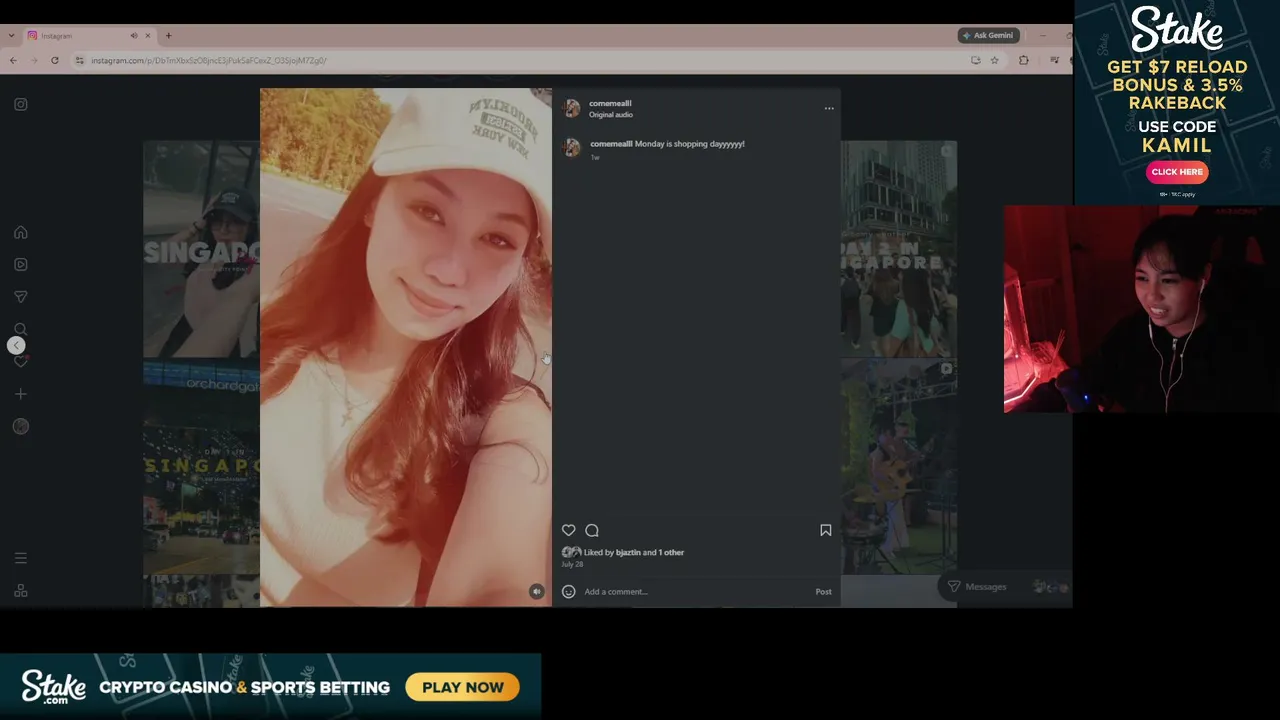Create a new post with plus icon
Screen dimensions: 1280x720
pyautogui.click(x=21, y=394)
